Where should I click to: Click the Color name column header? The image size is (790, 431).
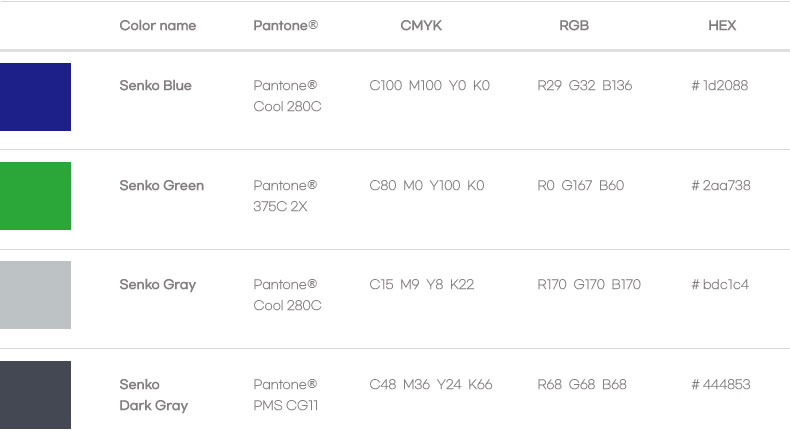click(x=157, y=26)
